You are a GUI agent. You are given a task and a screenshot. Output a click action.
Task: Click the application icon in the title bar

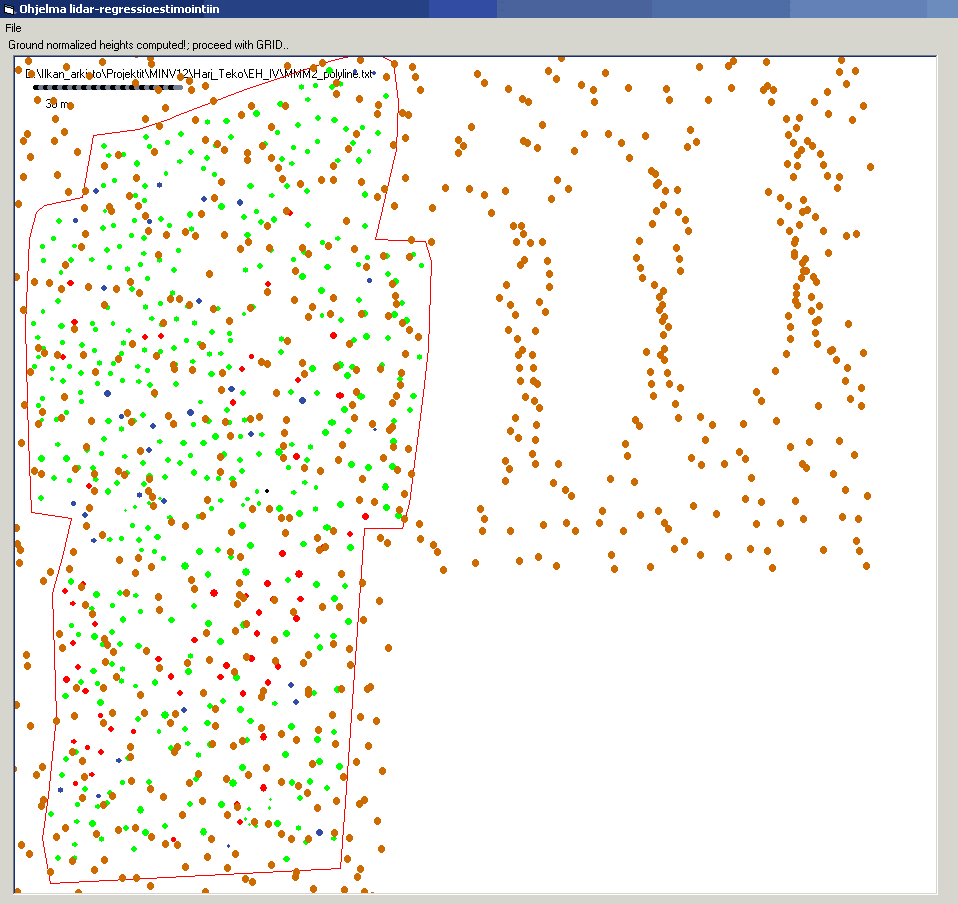[9, 9]
